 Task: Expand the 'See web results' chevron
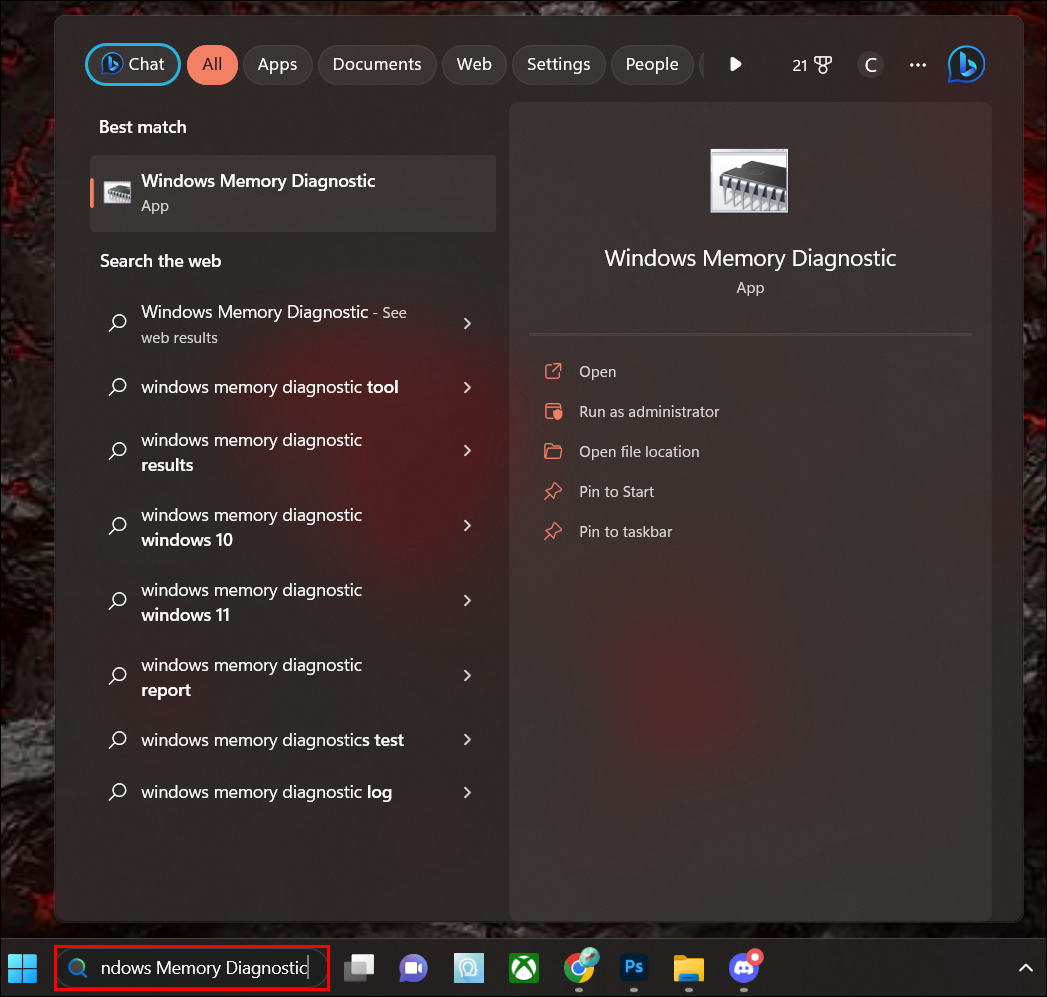[467, 324]
